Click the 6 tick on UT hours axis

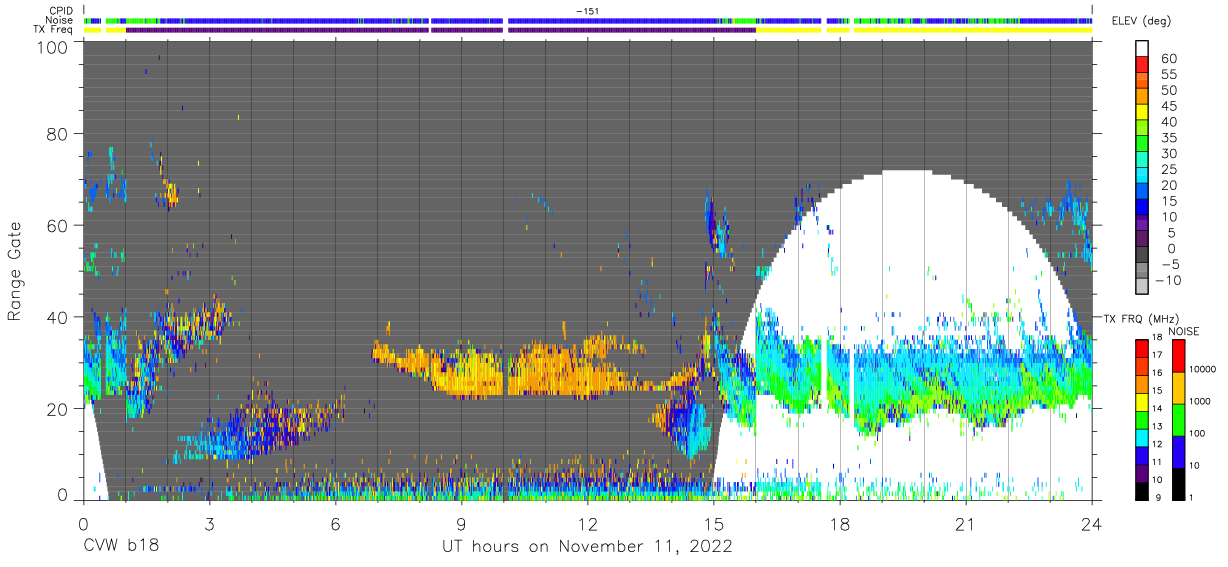tap(335, 524)
